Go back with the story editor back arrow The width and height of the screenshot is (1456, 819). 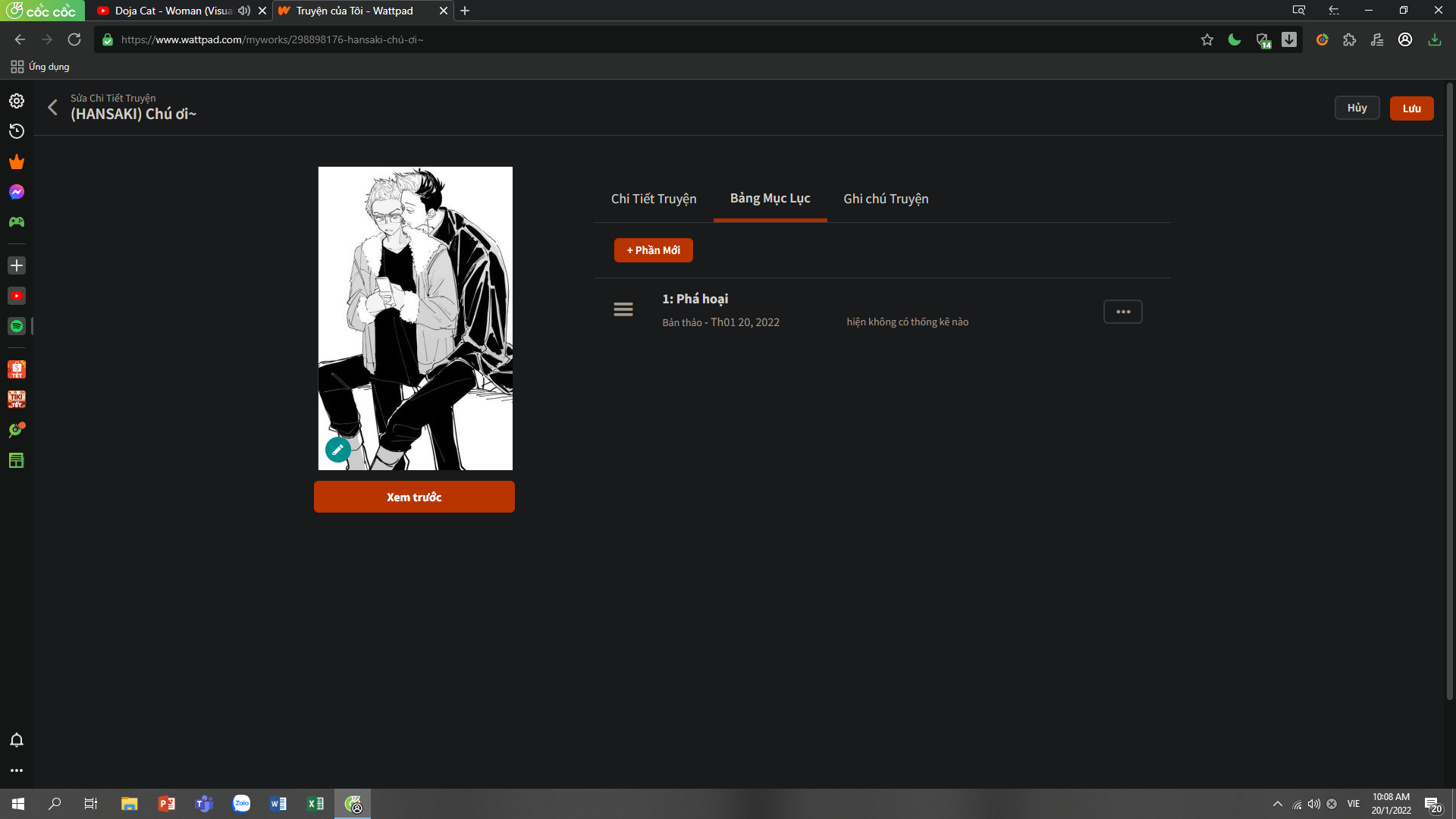(52, 107)
